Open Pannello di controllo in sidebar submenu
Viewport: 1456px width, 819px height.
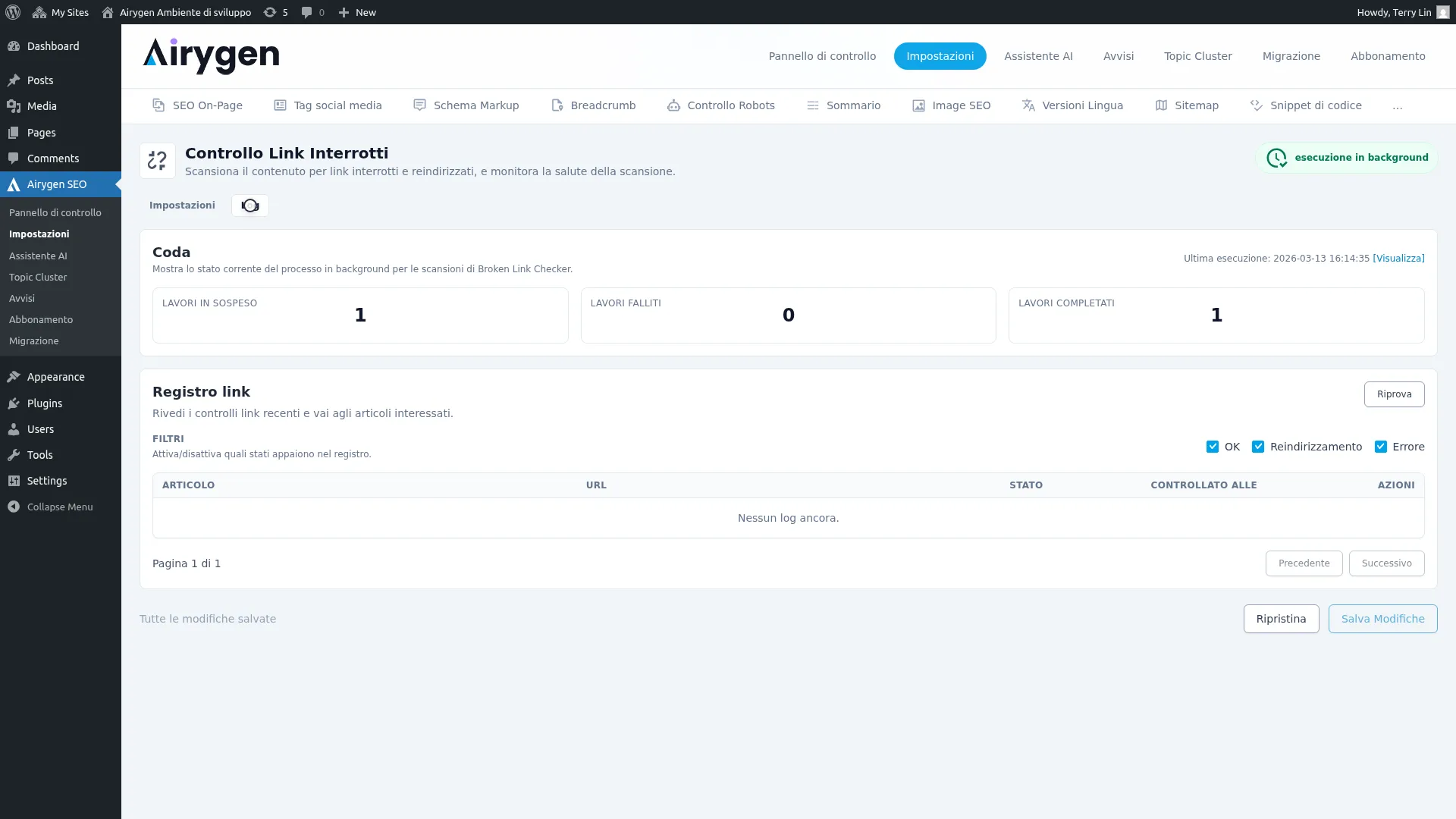pyautogui.click(x=55, y=213)
